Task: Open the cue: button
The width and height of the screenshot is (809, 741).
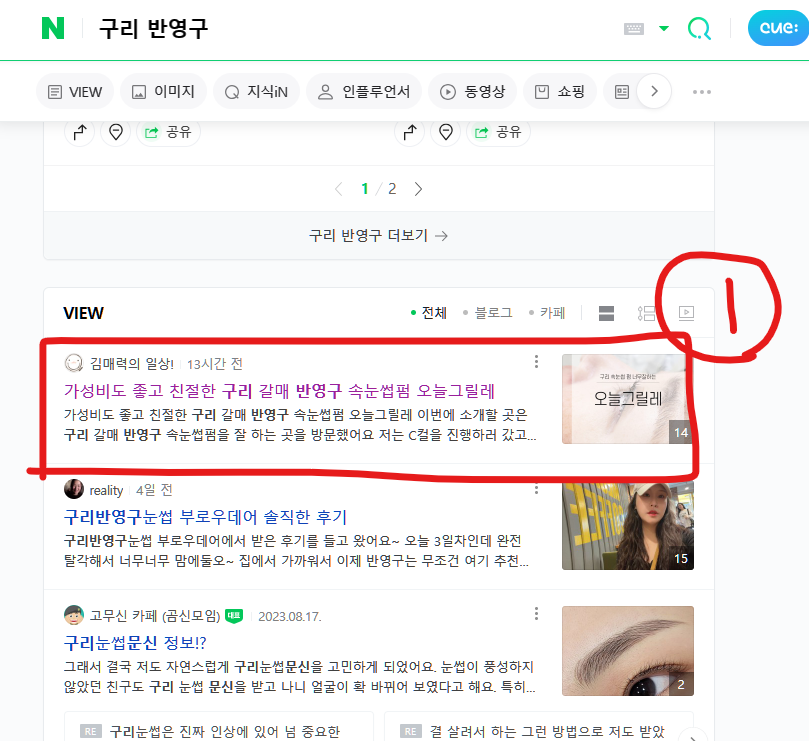Action: [x=778, y=28]
